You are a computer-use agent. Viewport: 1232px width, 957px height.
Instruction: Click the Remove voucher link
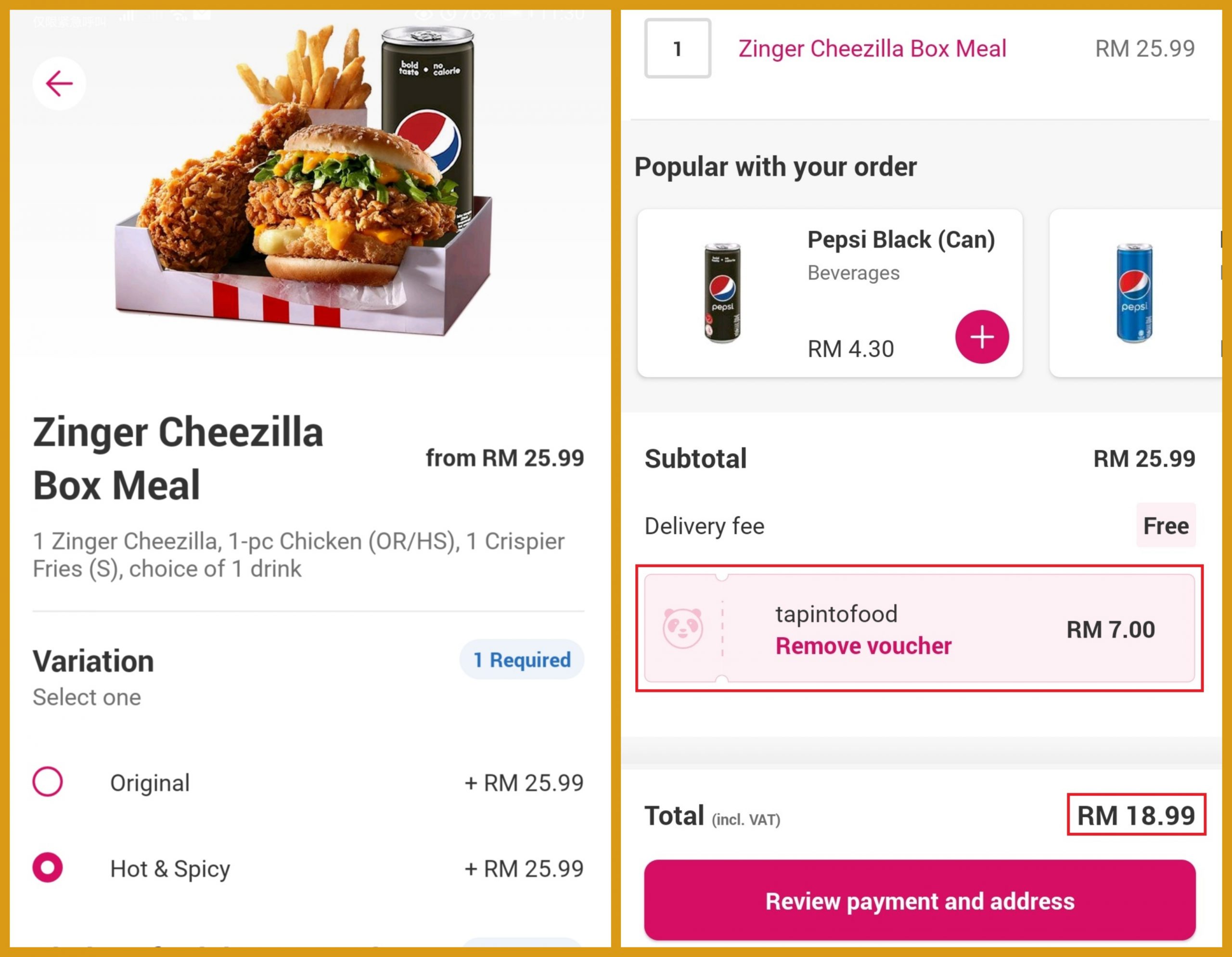(863, 646)
